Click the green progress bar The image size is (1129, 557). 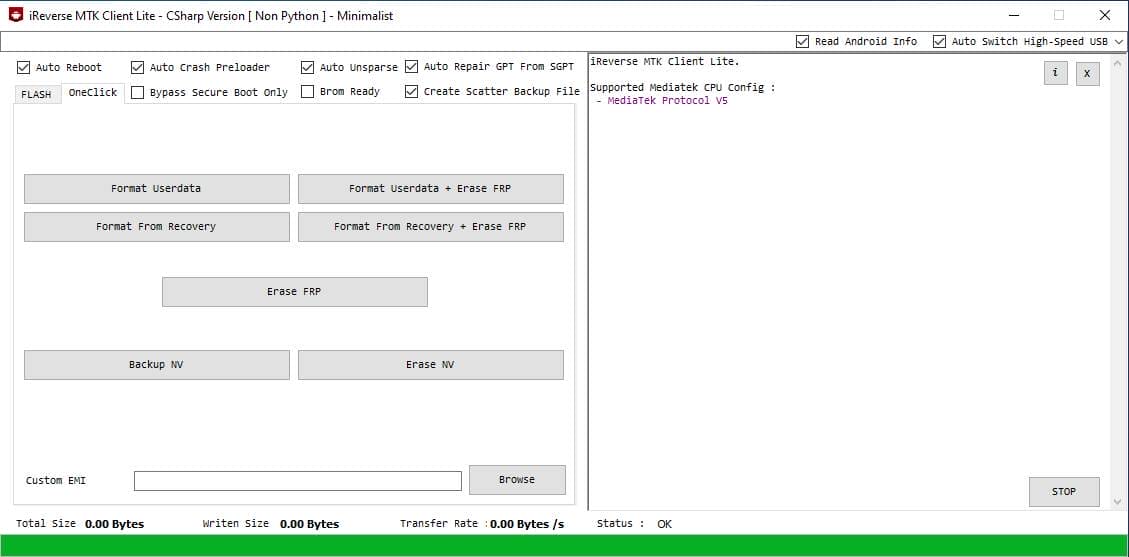tap(564, 545)
